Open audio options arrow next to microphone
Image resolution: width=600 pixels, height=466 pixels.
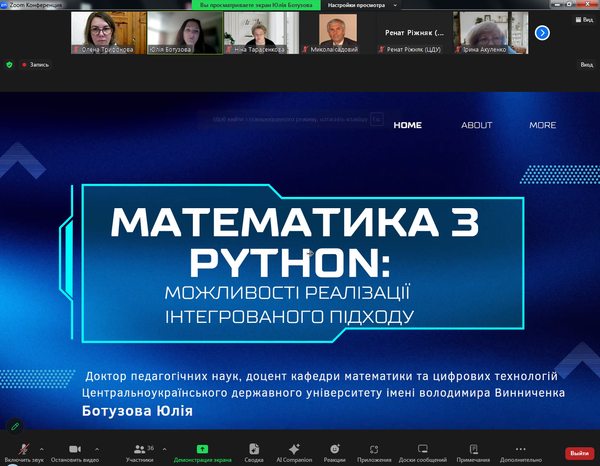[x=41, y=449]
